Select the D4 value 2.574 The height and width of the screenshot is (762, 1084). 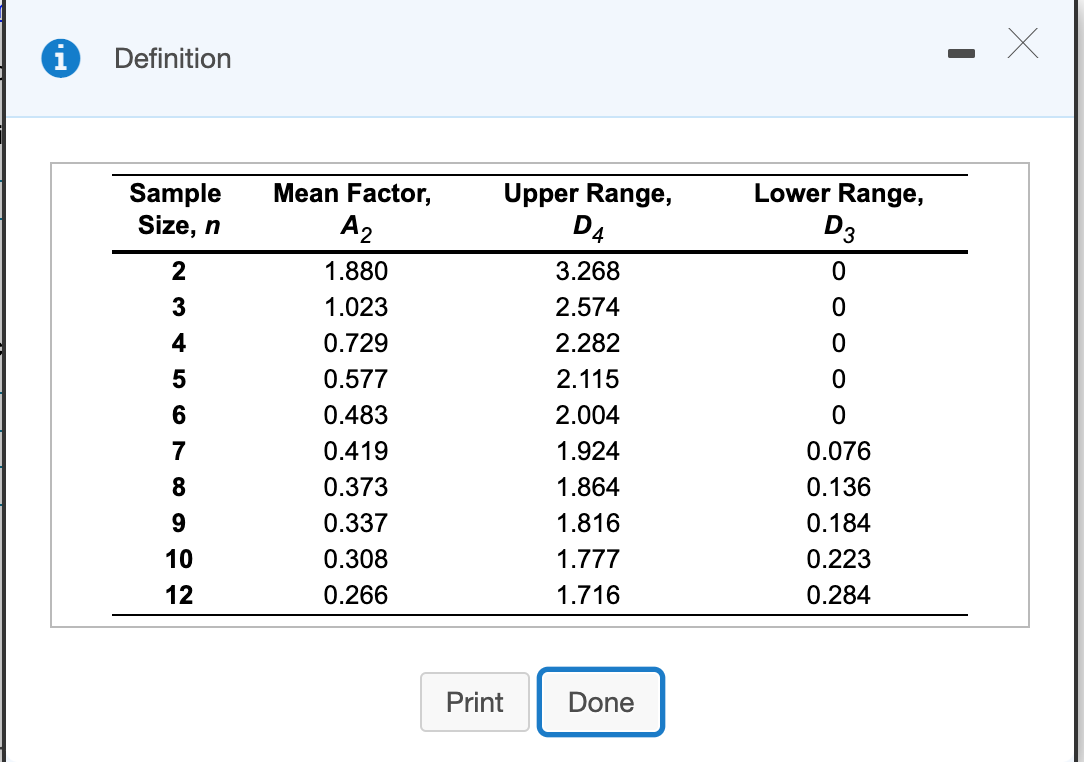coord(590,307)
